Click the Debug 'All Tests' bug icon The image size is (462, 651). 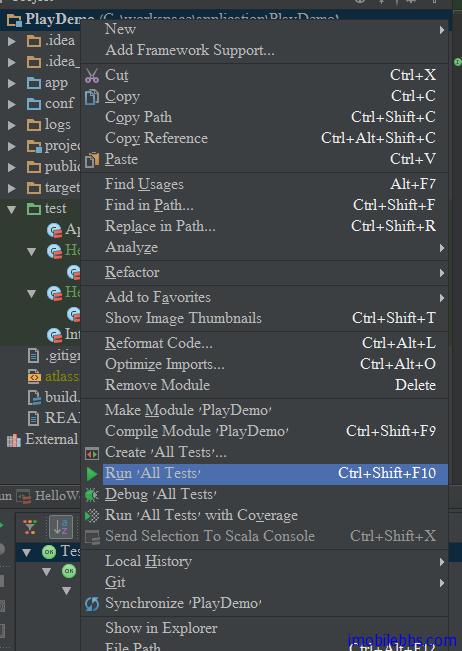tap(91, 494)
